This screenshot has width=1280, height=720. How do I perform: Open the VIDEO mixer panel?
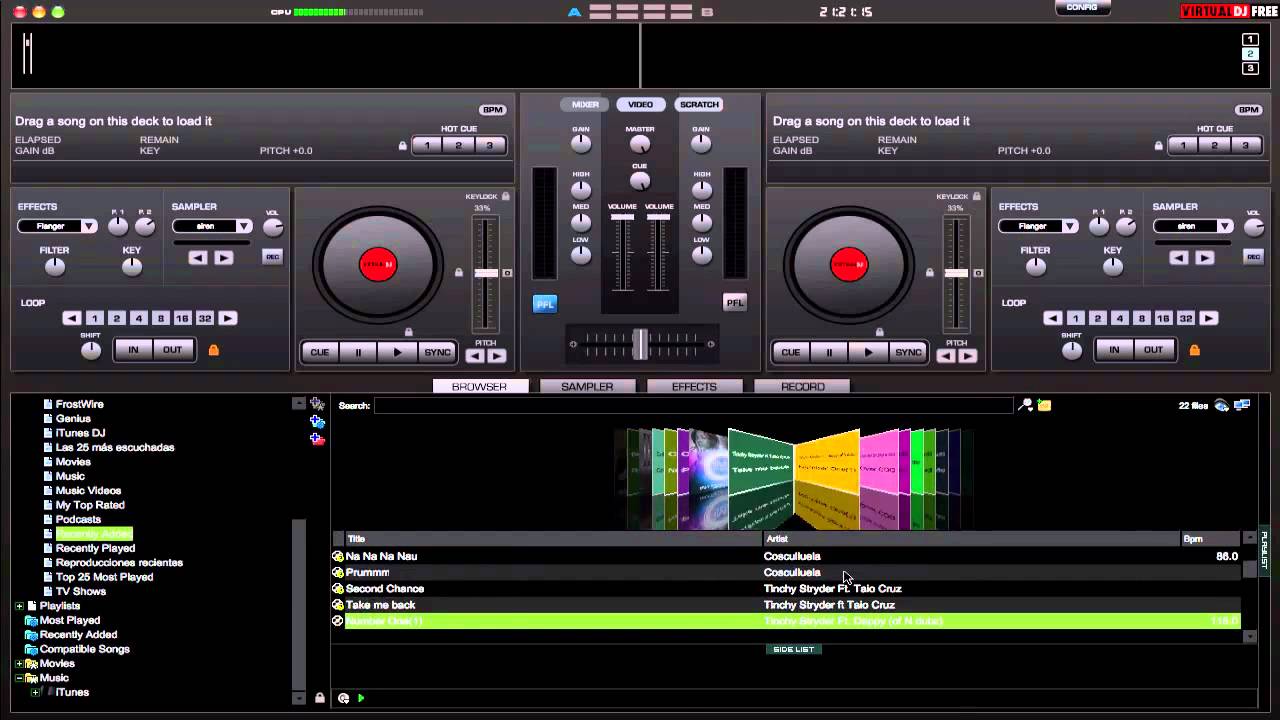click(x=641, y=104)
